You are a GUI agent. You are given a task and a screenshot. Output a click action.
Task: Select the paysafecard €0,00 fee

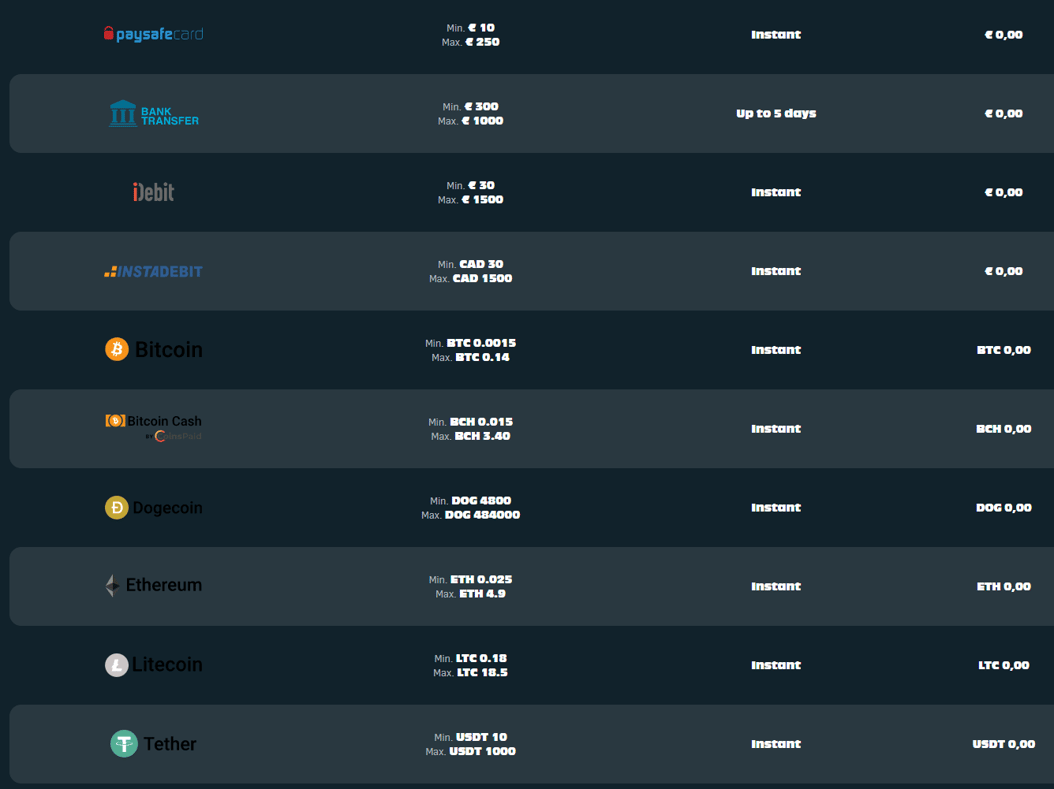click(1004, 34)
